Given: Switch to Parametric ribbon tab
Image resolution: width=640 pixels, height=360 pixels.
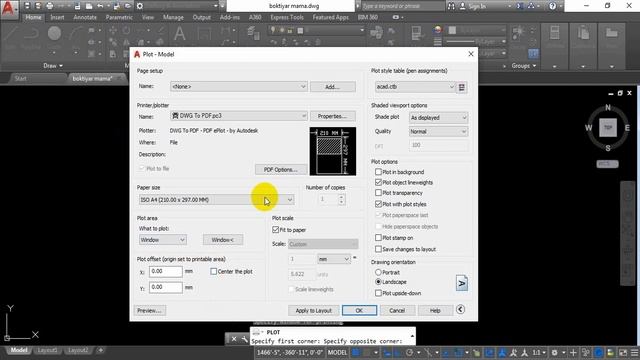Looking at the screenshot, I should tap(119, 18).
